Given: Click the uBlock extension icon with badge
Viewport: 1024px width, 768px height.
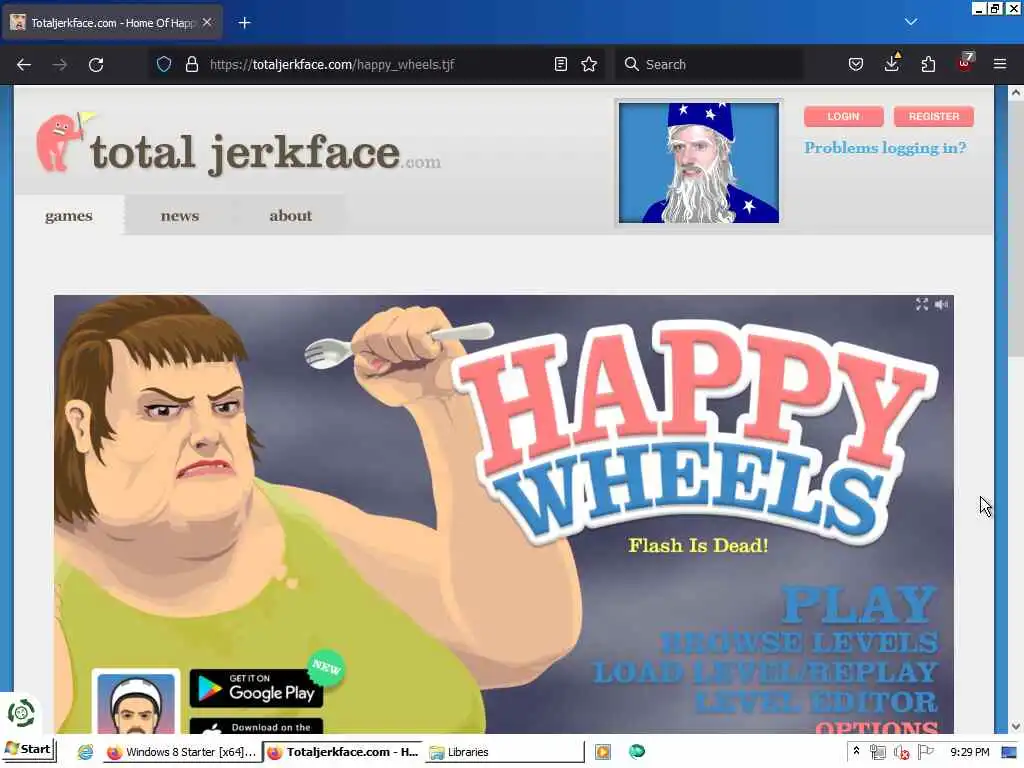Looking at the screenshot, I should tap(965, 62).
